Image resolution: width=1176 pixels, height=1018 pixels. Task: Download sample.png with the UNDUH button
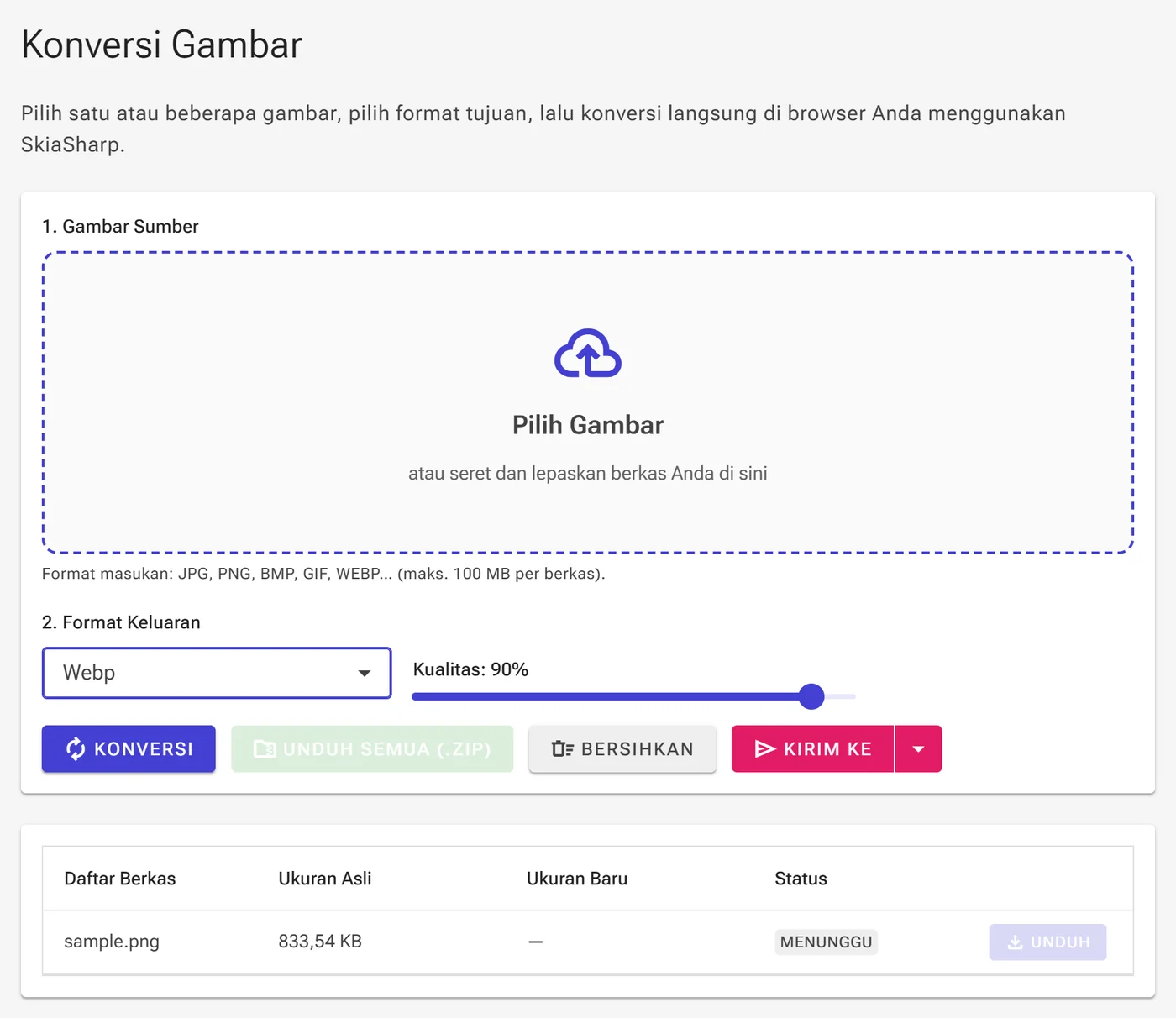click(x=1047, y=942)
